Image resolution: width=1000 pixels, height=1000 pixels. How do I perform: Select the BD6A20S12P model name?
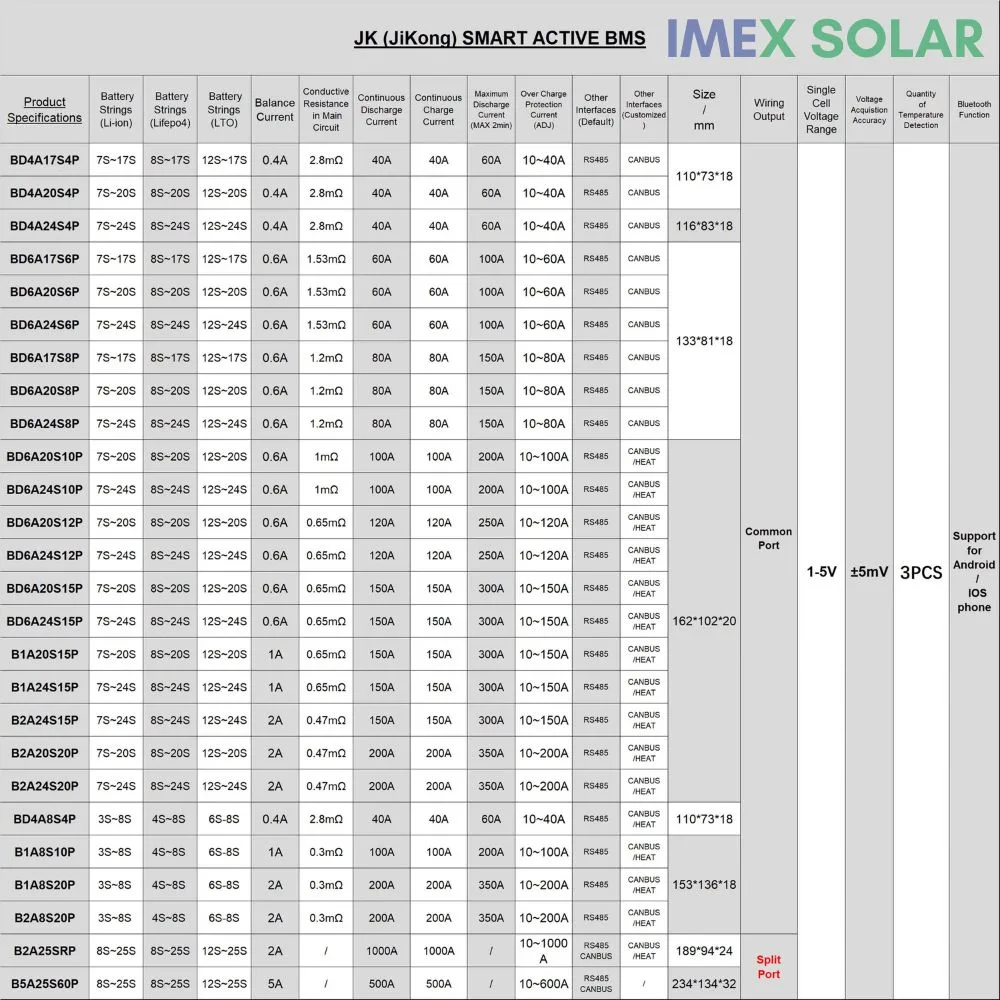point(45,523)
